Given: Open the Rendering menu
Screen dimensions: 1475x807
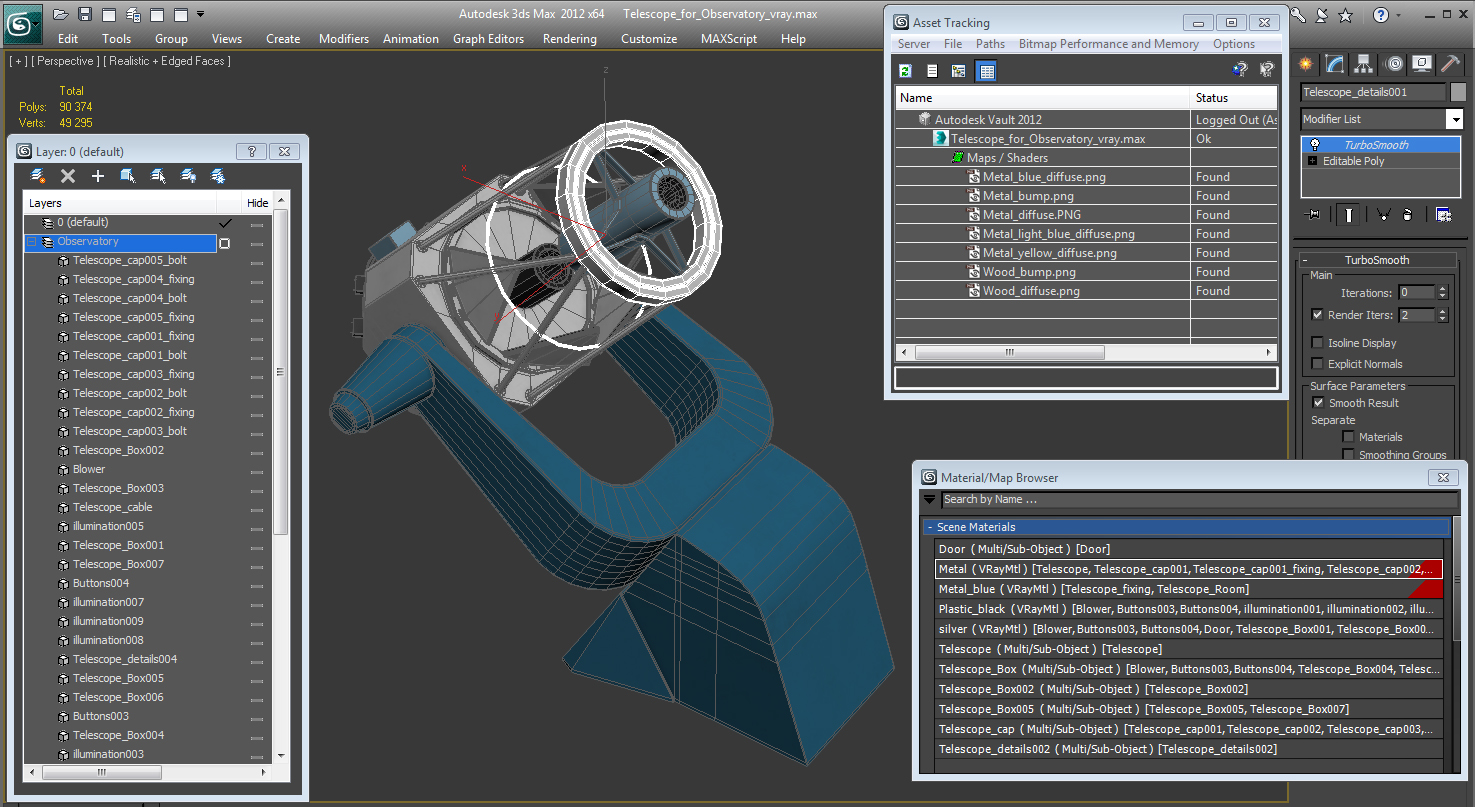Looking at the screenshot, I should tap(570, 39).
